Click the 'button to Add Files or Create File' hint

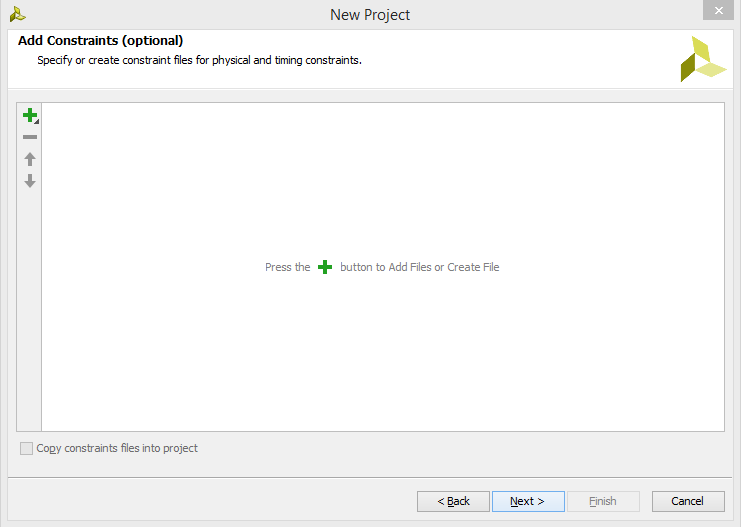(x=420, y=267)
